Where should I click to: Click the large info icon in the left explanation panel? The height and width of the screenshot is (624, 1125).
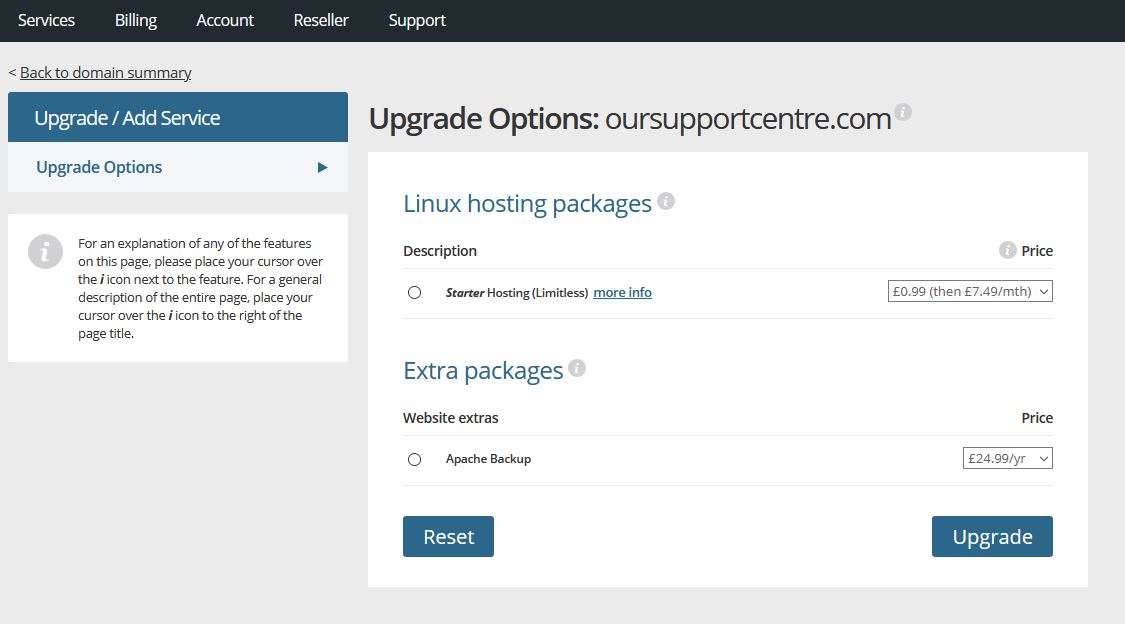[45, 252]
